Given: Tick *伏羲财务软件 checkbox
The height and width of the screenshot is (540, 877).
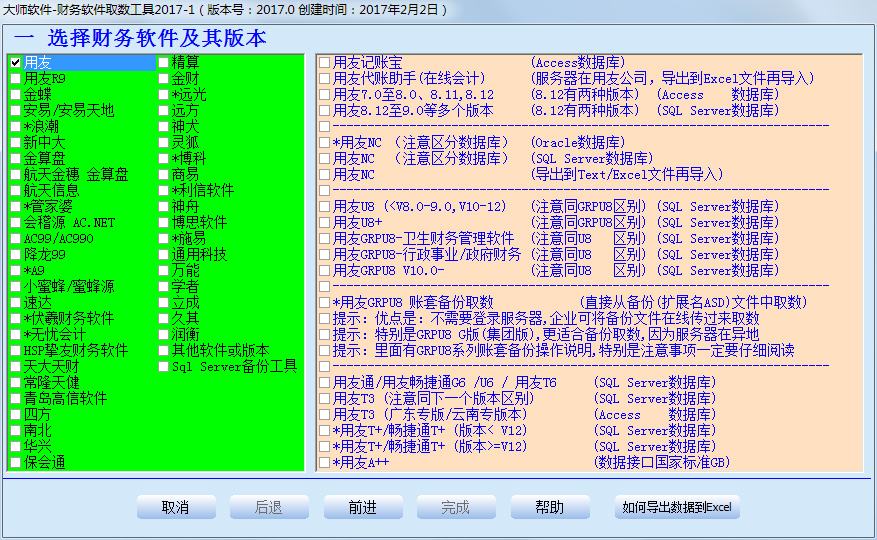Looking at the screenshot, I should pyautogui.click(x=16, y=319).
